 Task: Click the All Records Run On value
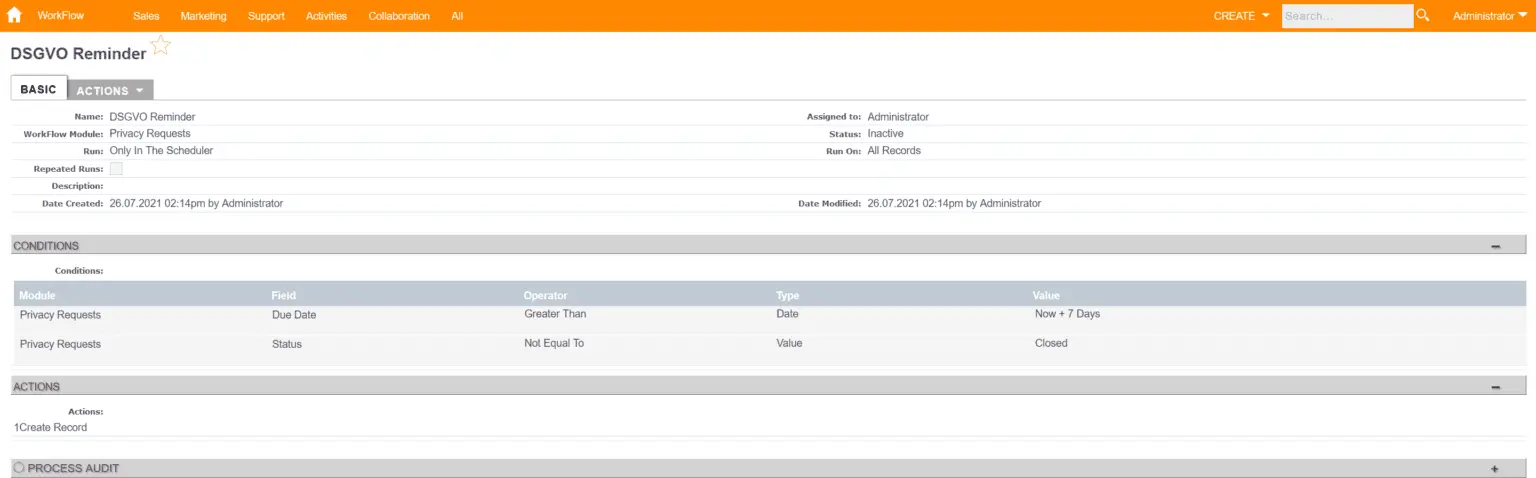(x=894, y=151)
